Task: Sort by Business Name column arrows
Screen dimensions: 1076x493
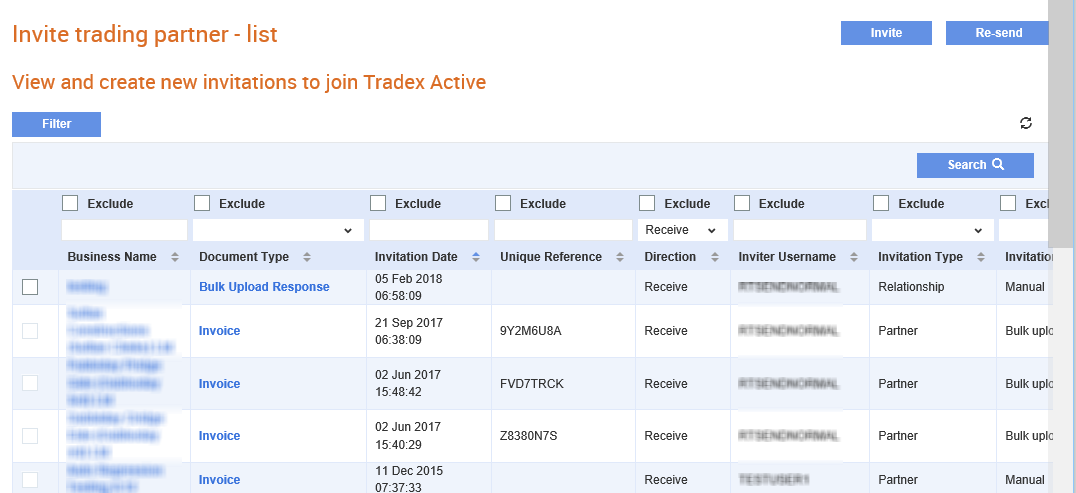Action: tap(175, 257)
